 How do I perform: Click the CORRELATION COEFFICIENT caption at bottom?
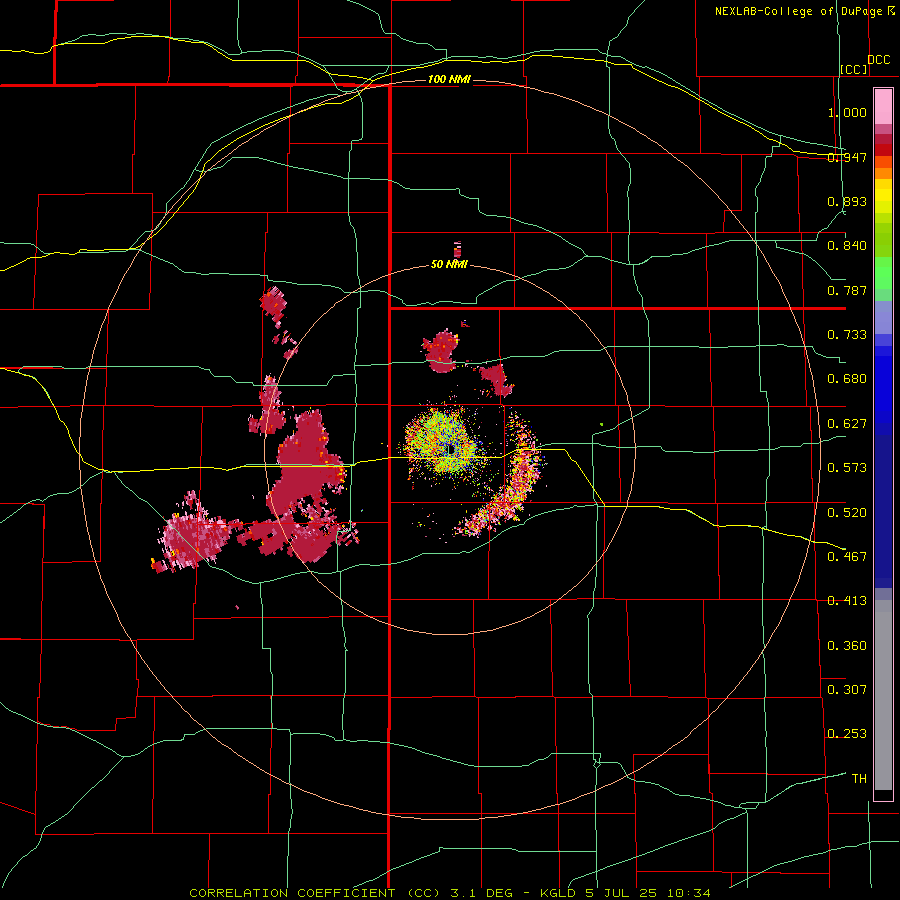coord(449,893)
